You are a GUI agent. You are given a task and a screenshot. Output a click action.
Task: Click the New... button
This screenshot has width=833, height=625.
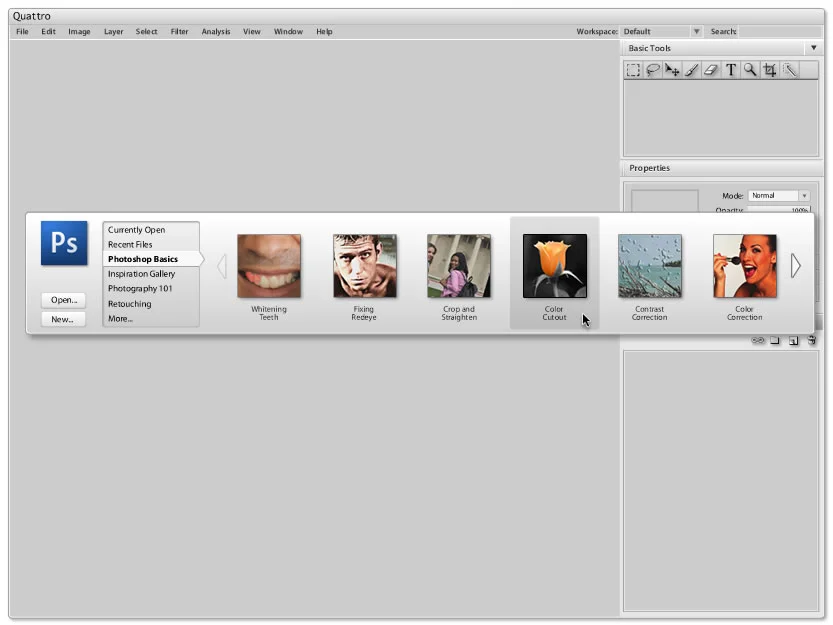point(64,319)
